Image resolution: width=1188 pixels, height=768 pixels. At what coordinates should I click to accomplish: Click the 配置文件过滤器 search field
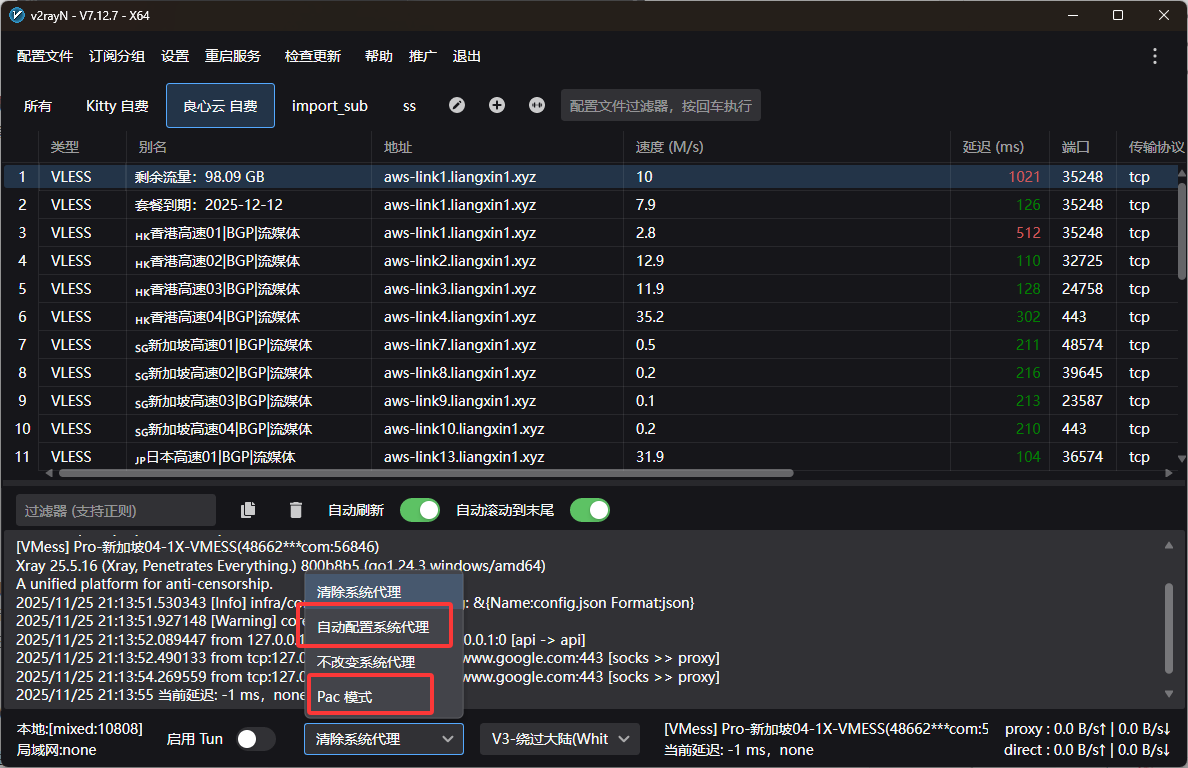pyautogui.click(x=660, y=105)
